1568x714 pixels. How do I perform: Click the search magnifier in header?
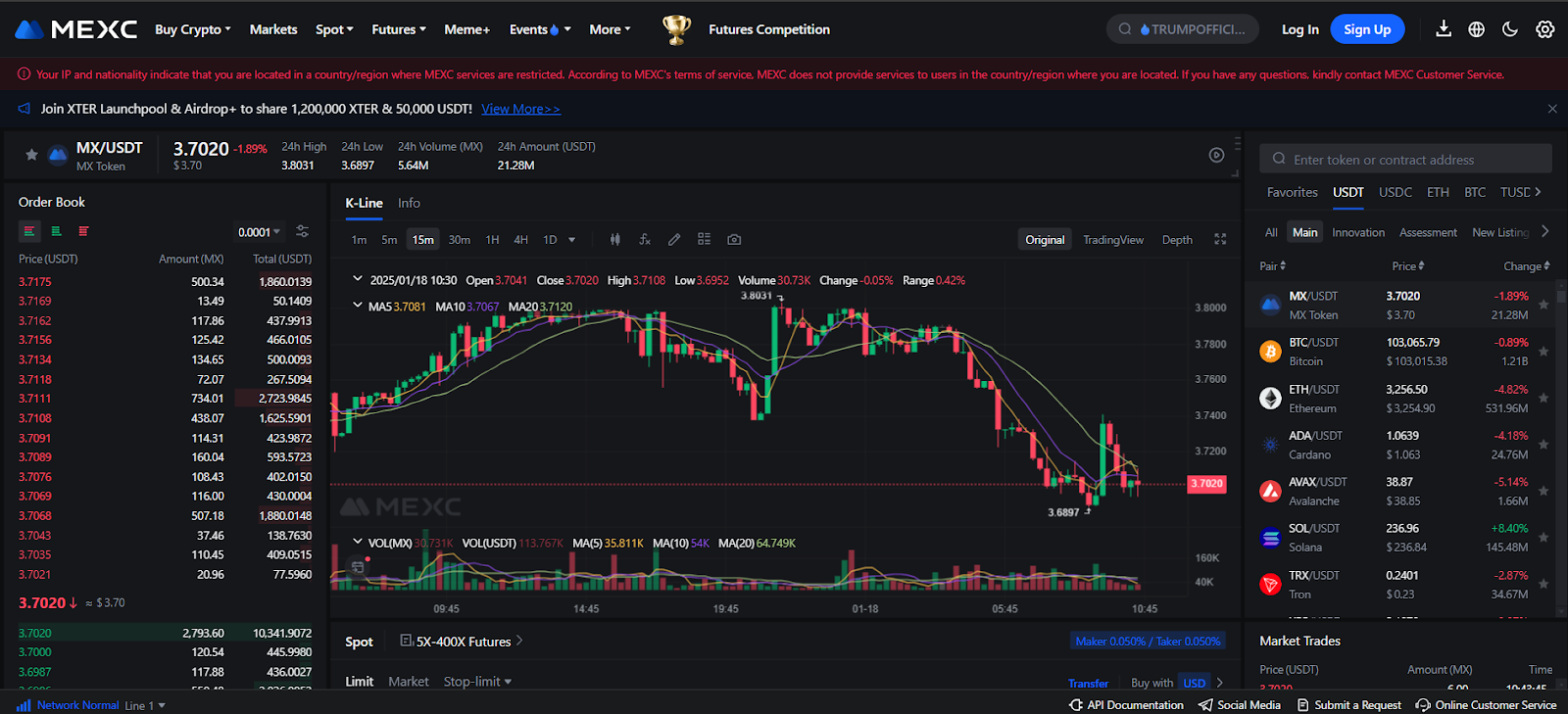coord(1125,29)
